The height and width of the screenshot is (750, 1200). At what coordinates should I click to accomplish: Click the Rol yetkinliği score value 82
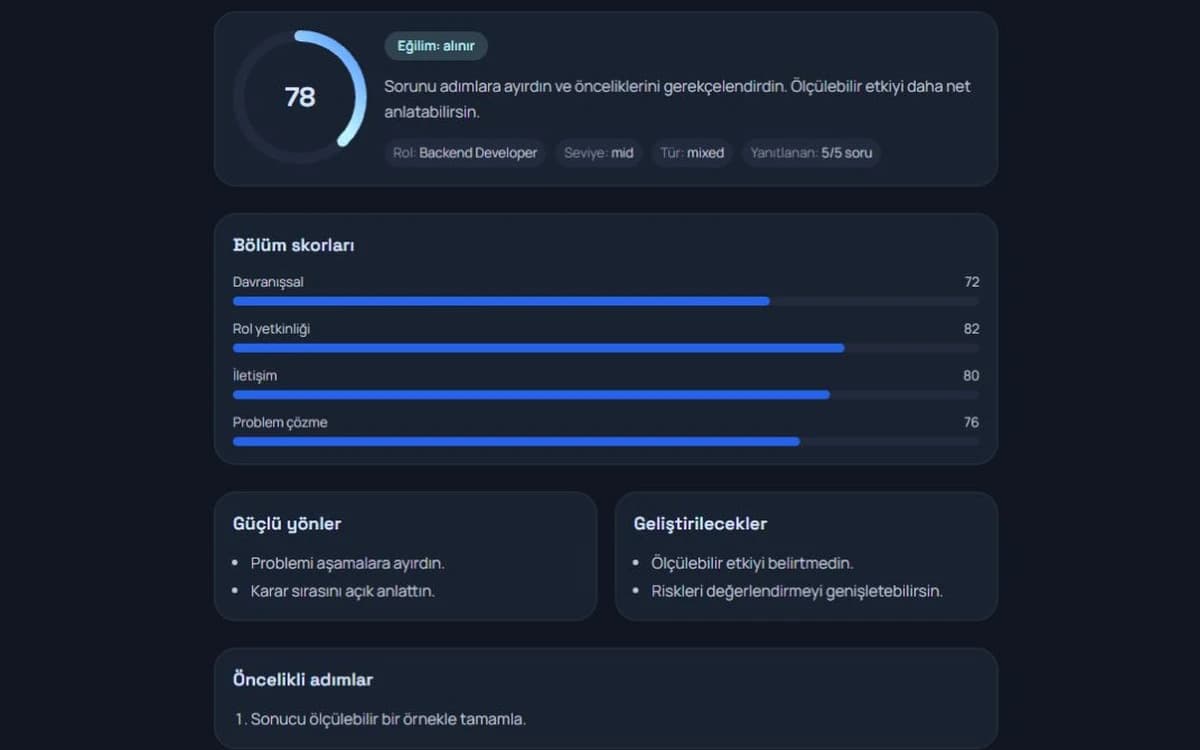tap(971, 329)
